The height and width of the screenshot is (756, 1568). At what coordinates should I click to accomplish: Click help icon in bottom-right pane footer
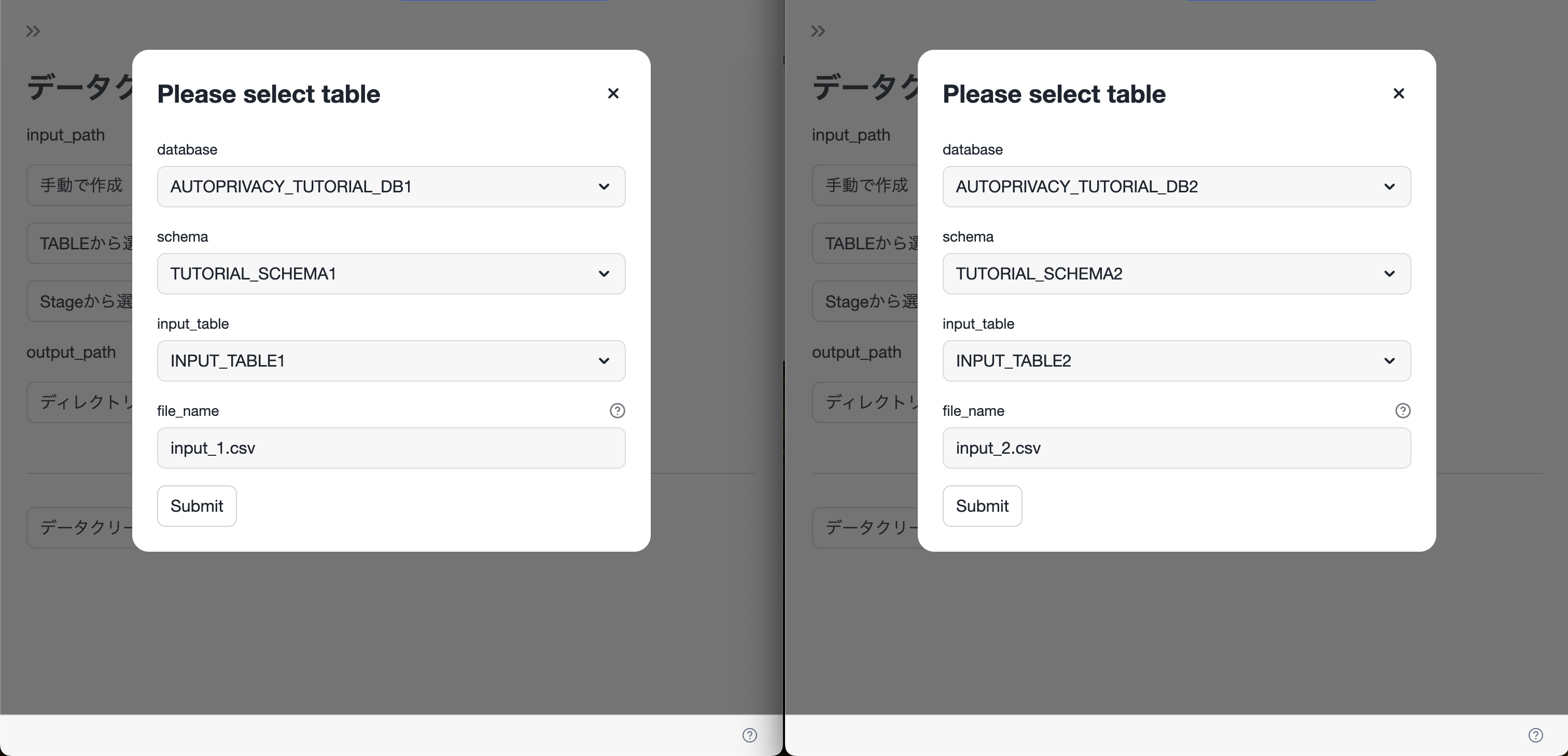click(x=1535, y=735)
